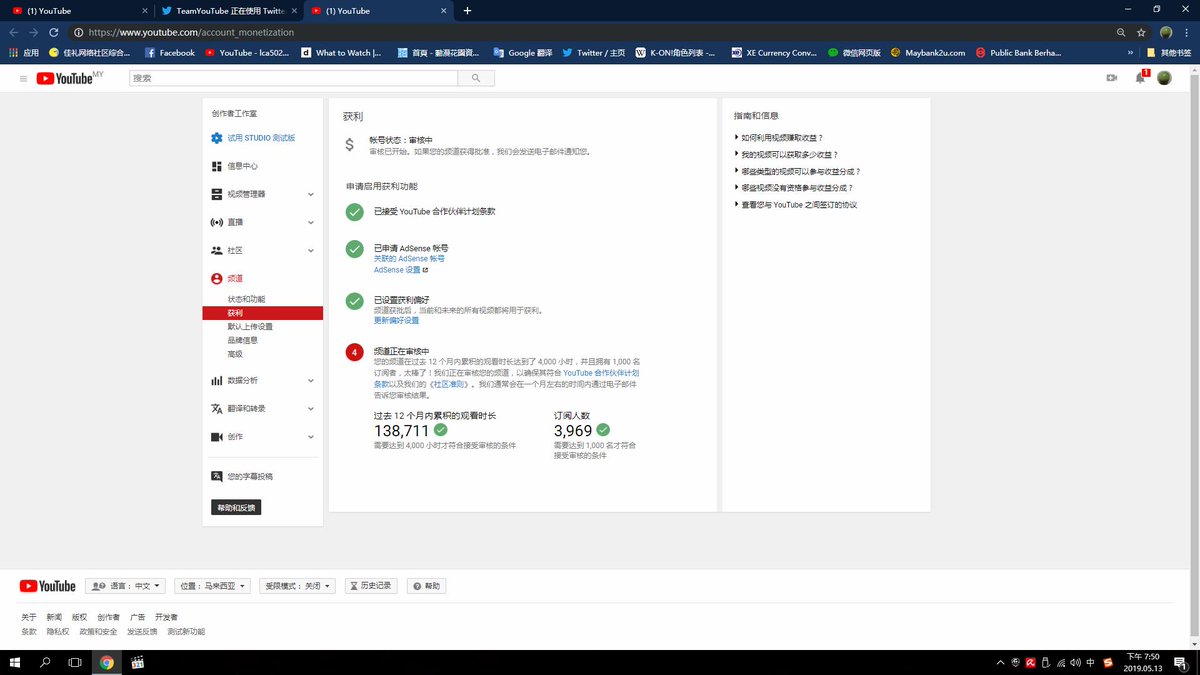1200x675 pixels.
Task: Expand the 直播 section chevron
Action: coord(311,222)
